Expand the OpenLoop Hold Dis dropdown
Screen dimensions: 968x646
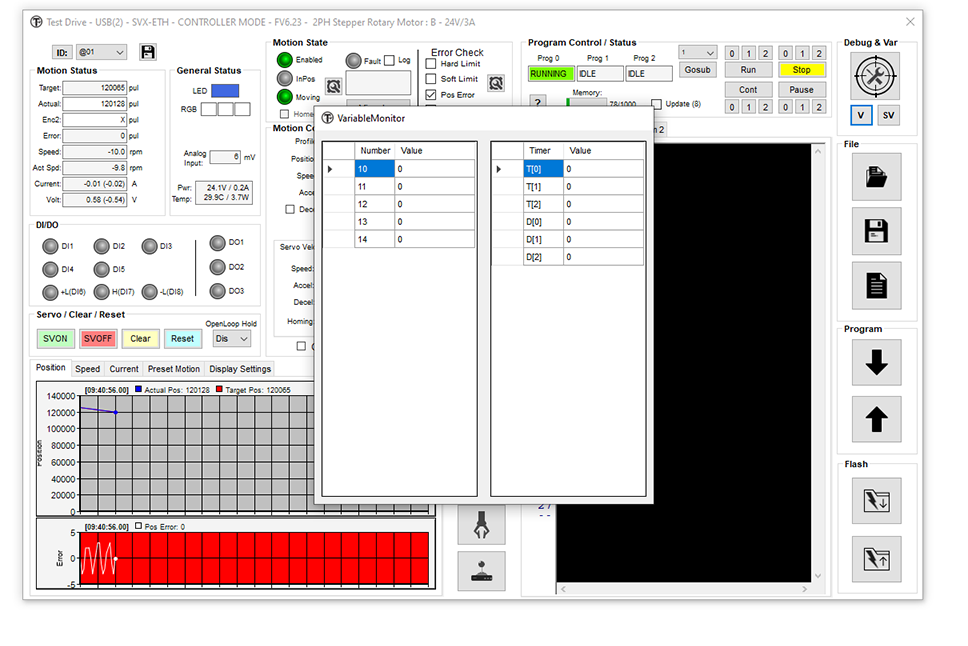tap(232, 339)
